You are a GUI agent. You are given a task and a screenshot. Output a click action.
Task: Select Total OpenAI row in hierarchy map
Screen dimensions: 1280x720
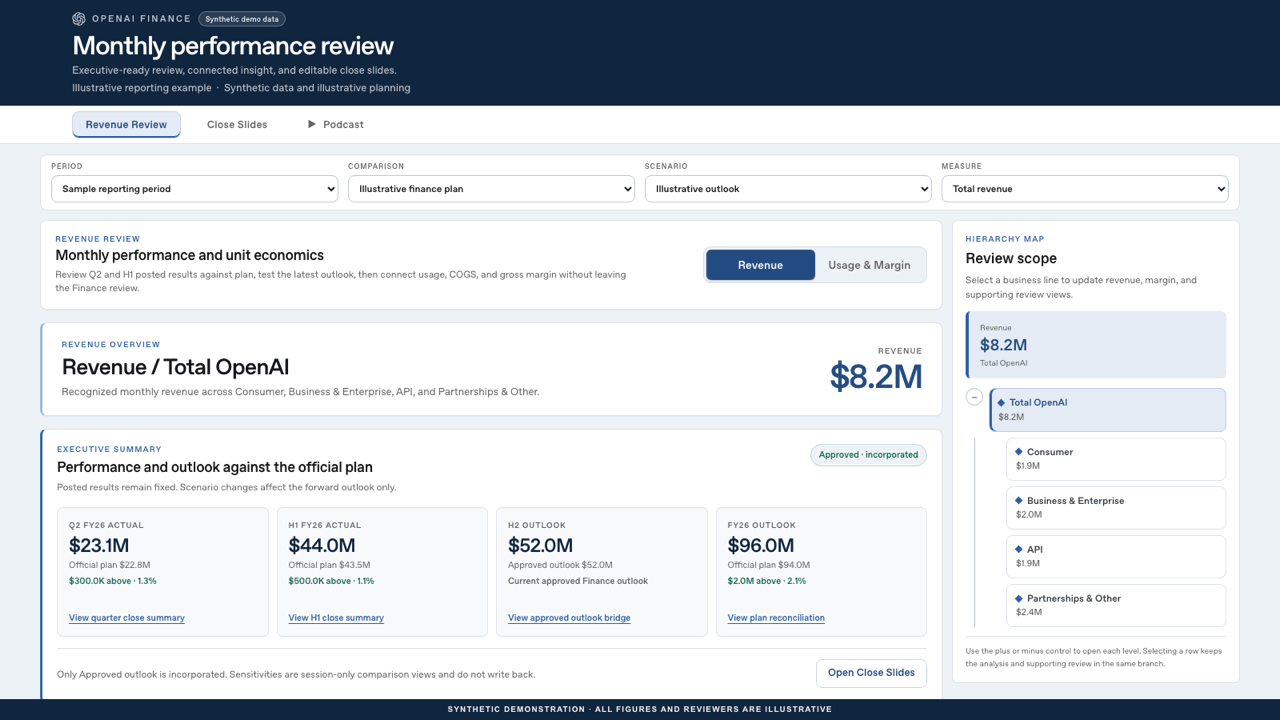1108,410
